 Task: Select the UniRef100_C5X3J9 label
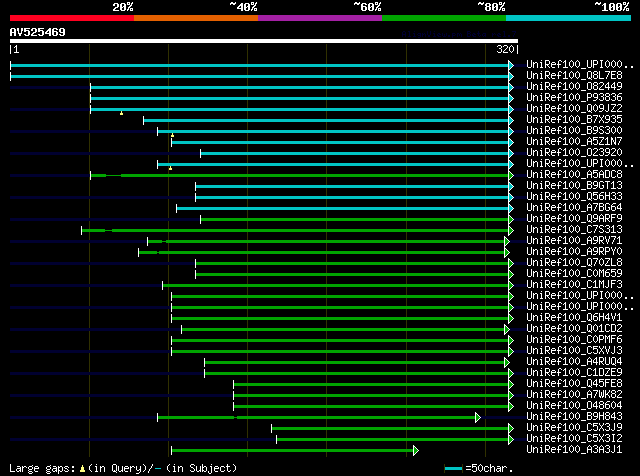pyautogui.click(x=574, y=428)
